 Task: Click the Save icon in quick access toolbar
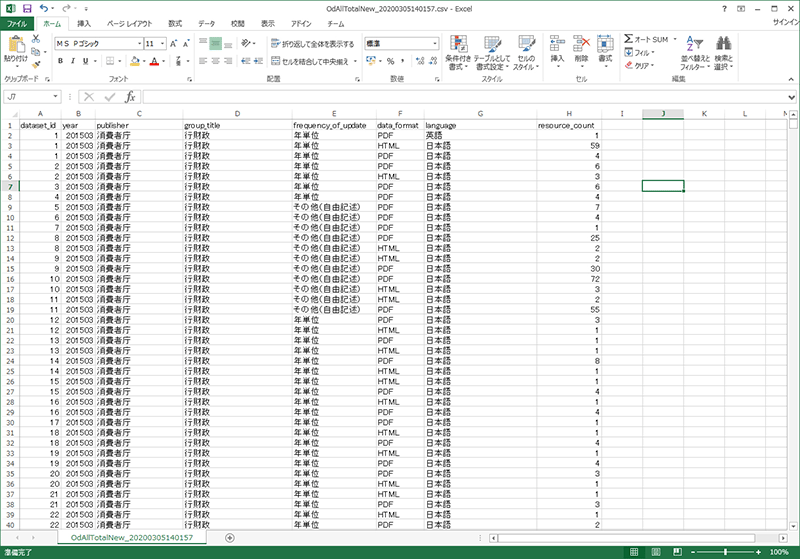point(27,9)
